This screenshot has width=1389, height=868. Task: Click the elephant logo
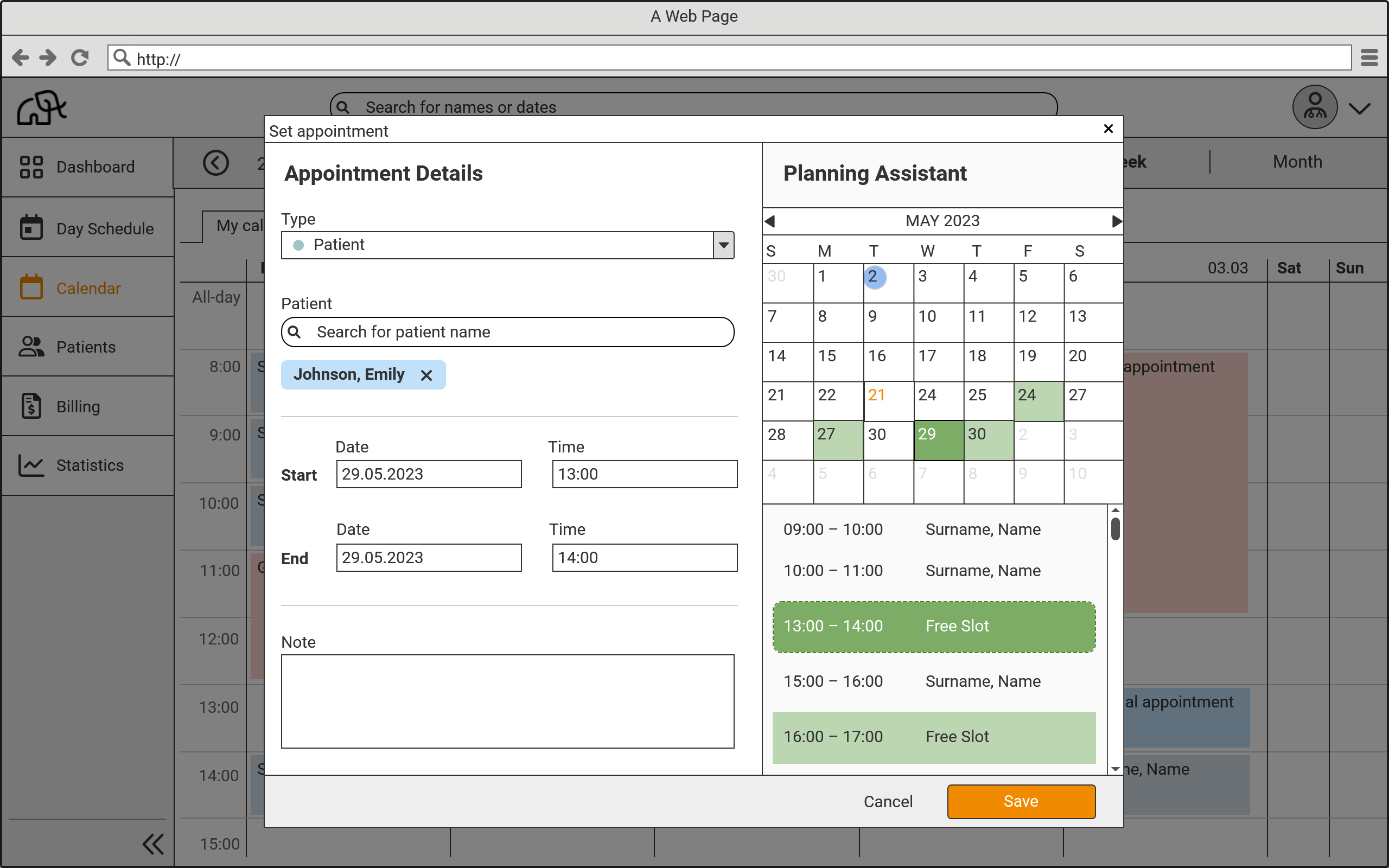(x=41, y=107)
